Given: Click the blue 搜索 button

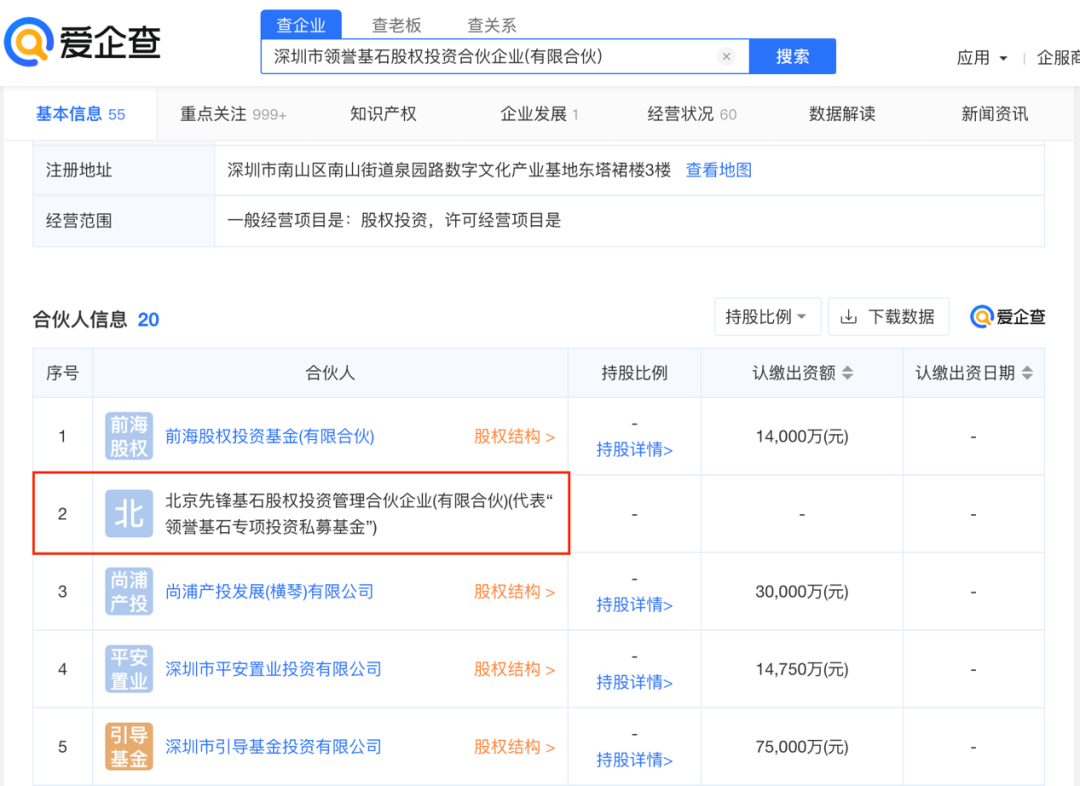Looking at the screenshot, I should 792,56.
